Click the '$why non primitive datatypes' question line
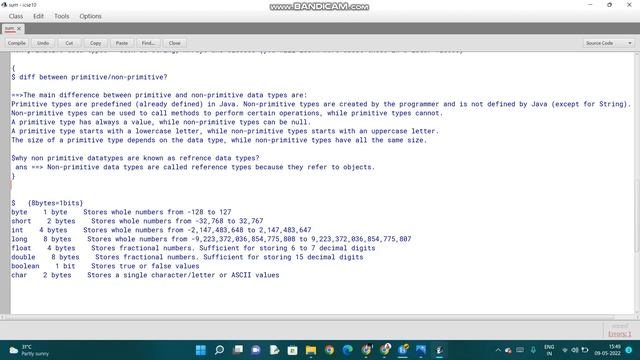 135,158
